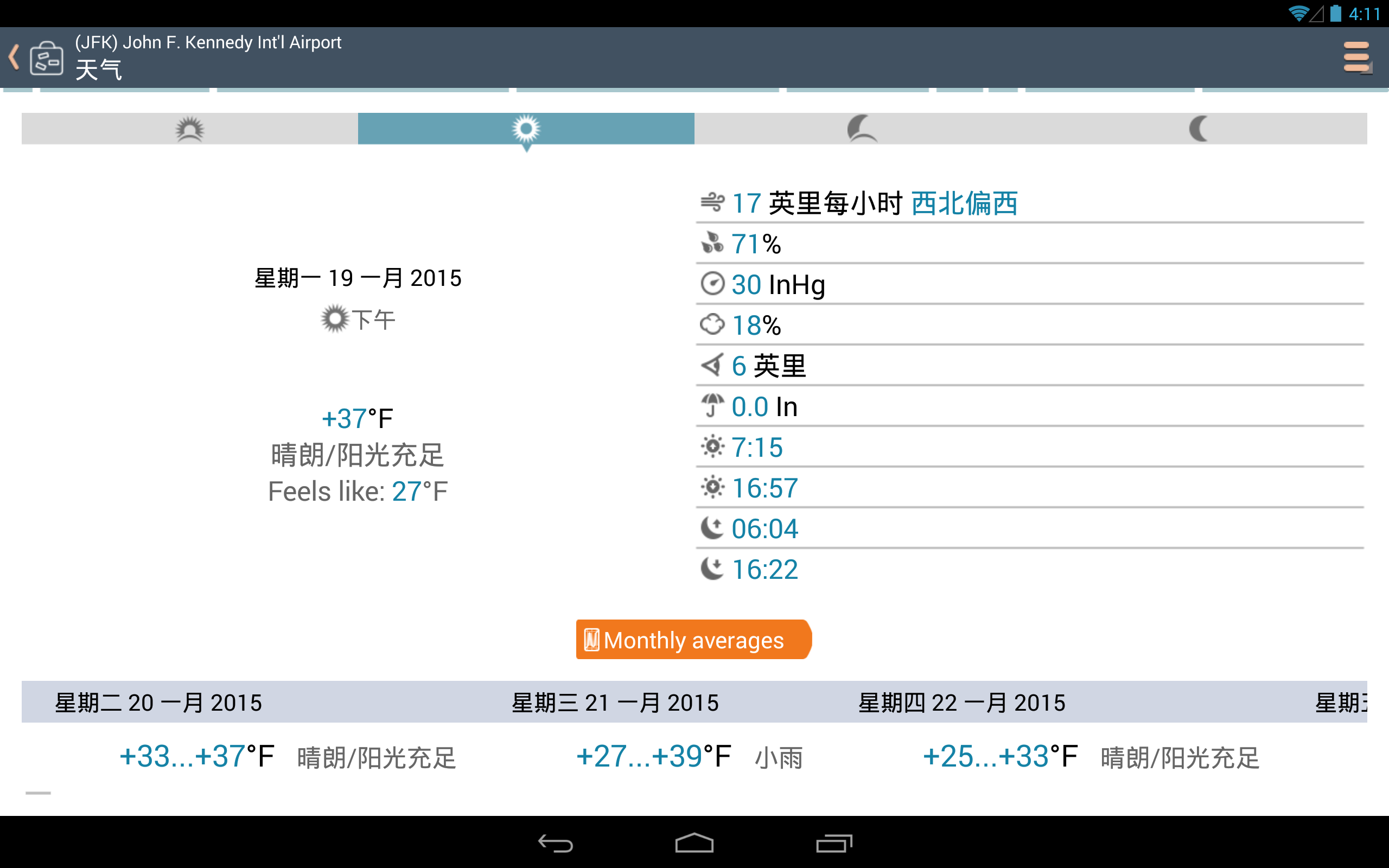Open forecast for 星期三 21 一月 2015
The height and width of the screenshot is (868, 1389).
tap(615, 703)
